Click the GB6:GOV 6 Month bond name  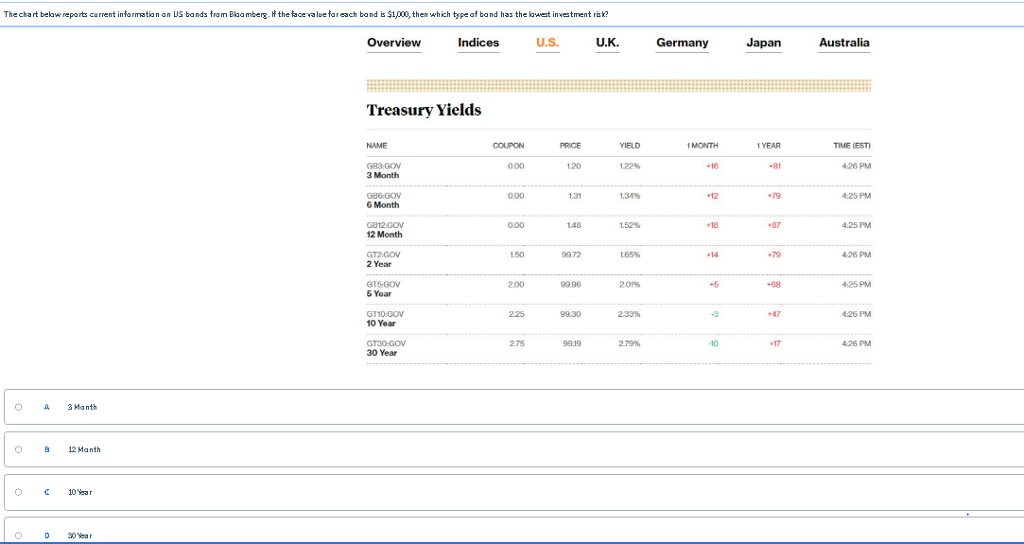pyautogui.click(x=384, y=200)
